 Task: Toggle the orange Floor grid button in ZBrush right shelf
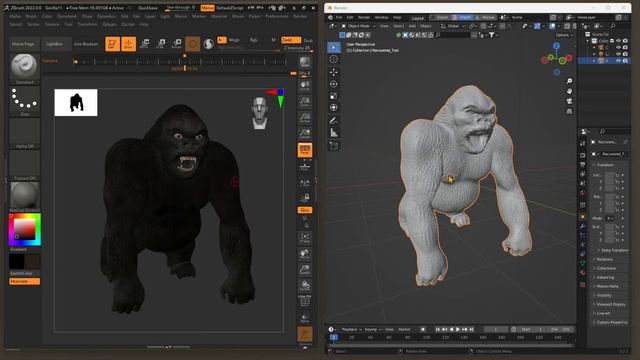305,150
